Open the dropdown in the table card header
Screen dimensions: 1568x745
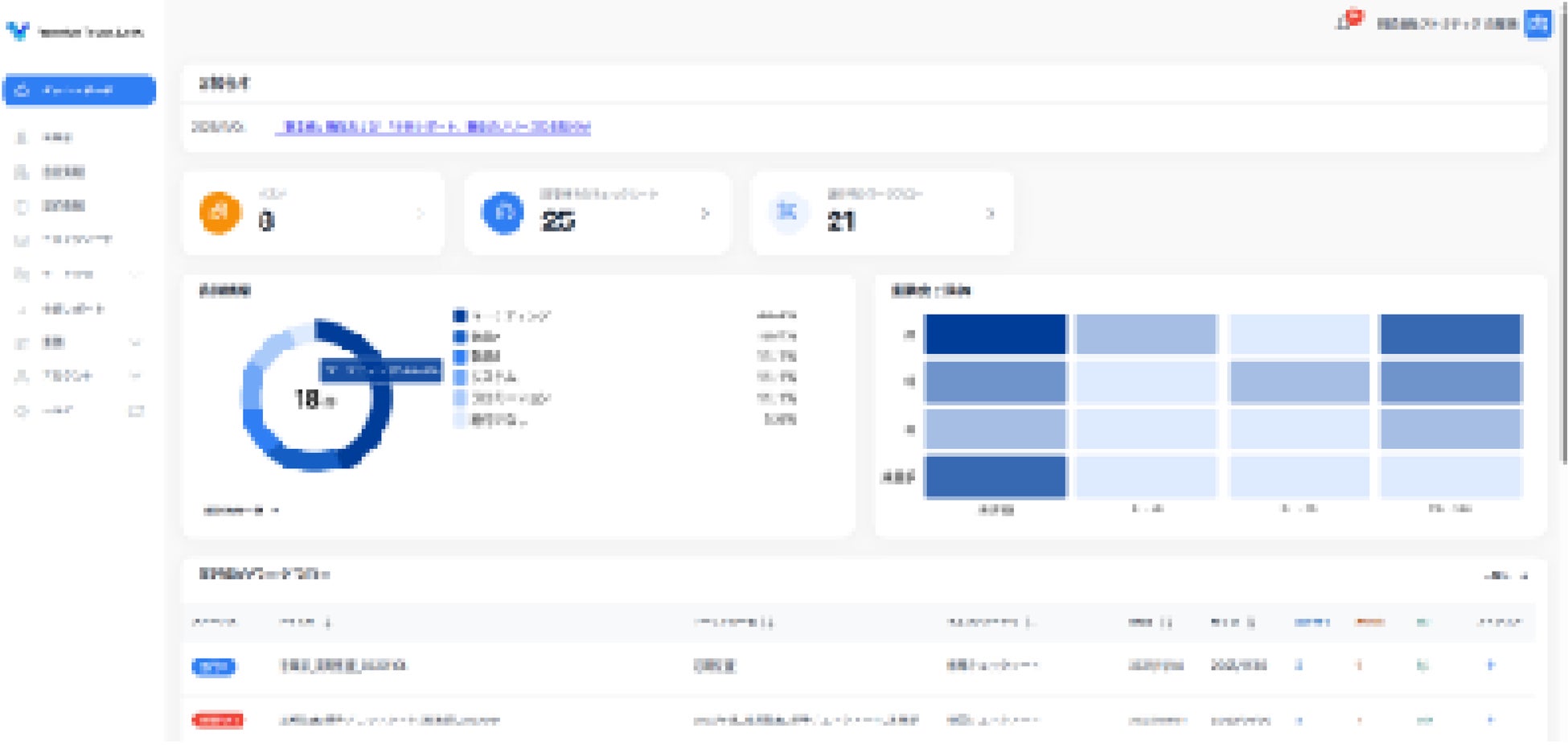click(x=1504, y=576)
